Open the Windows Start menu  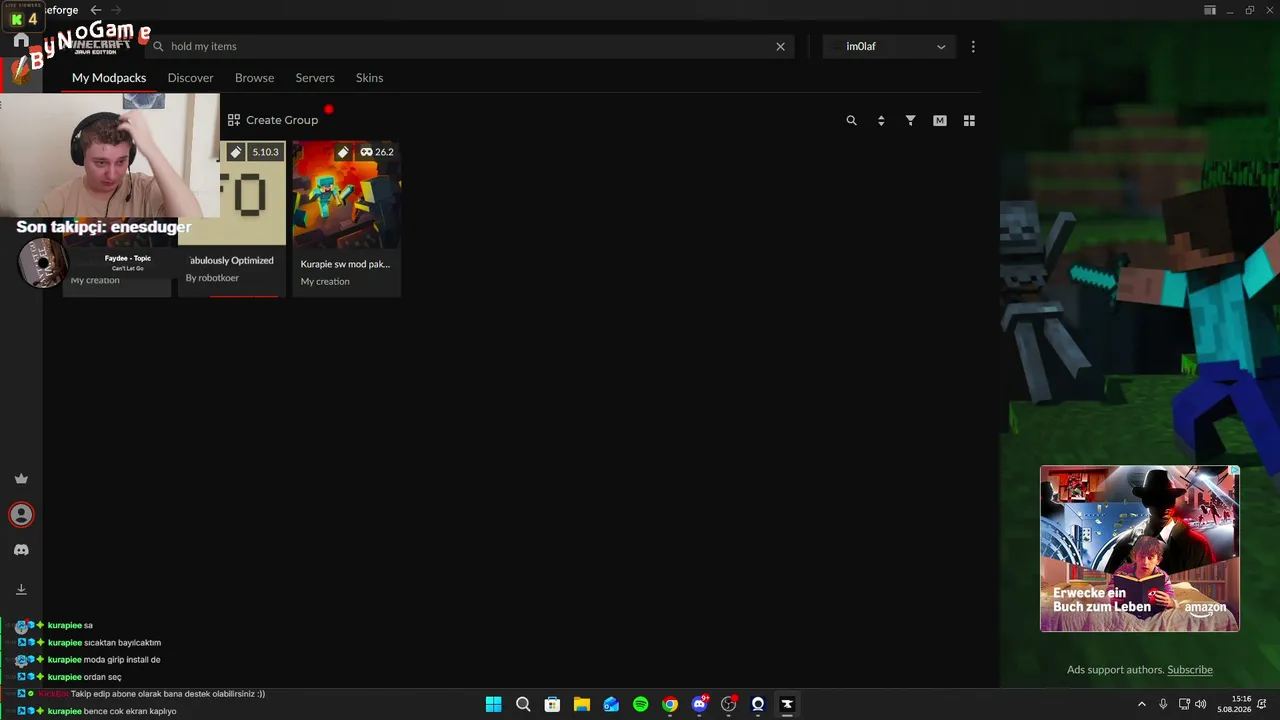pos(493,704)
